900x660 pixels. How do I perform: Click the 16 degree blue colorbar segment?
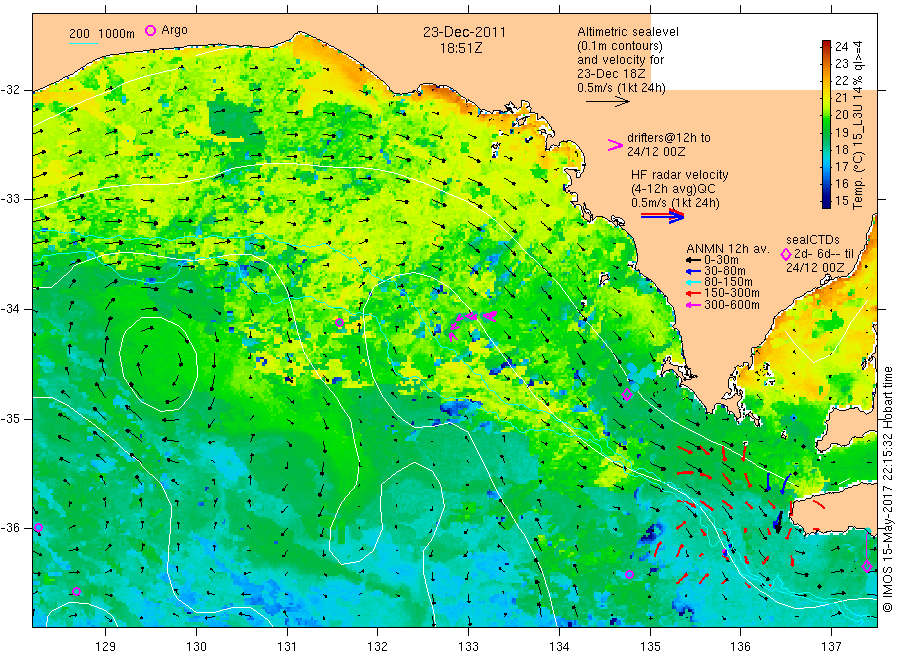pyautogui.click(x=826, y=184)
